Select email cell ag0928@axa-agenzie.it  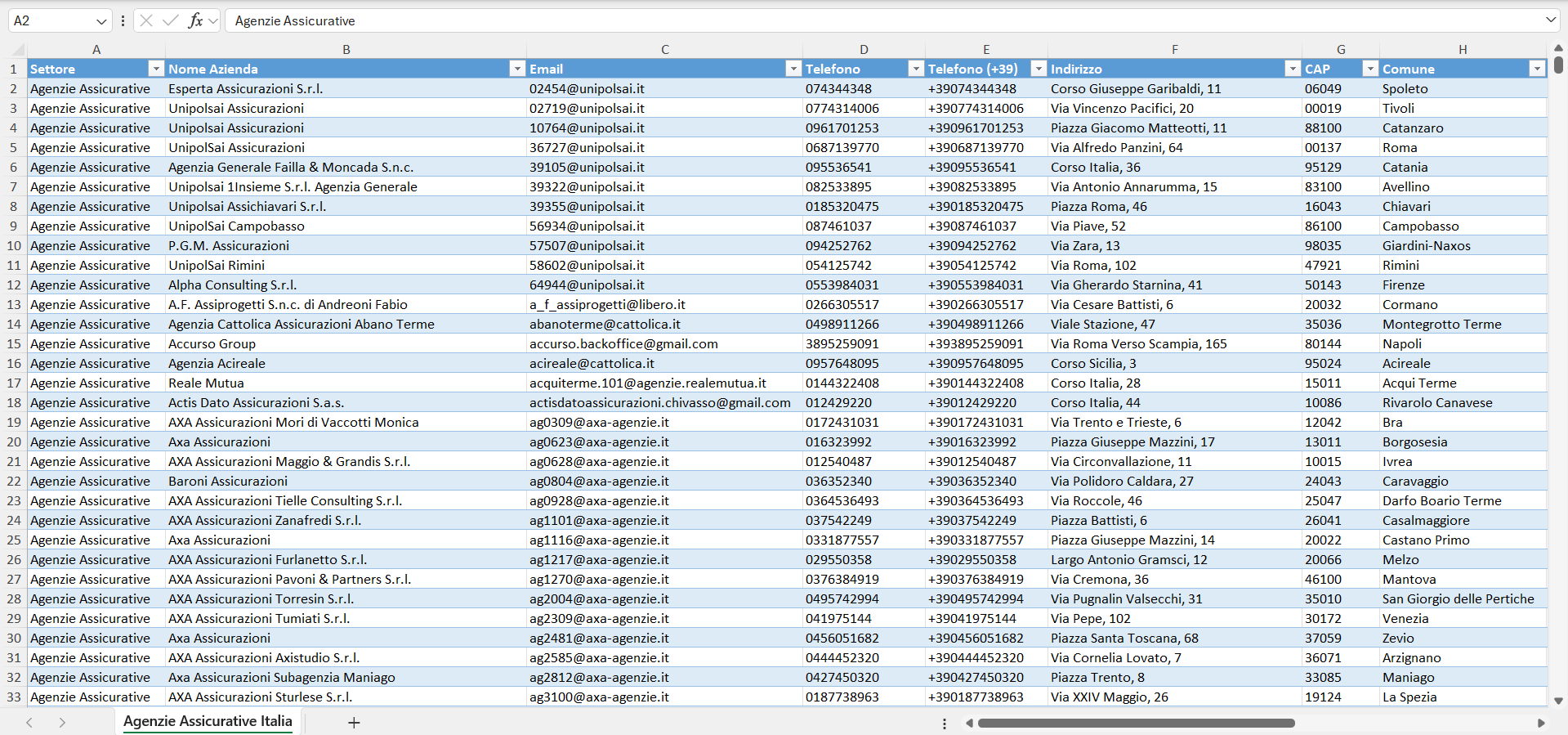(x=664, y=500)
